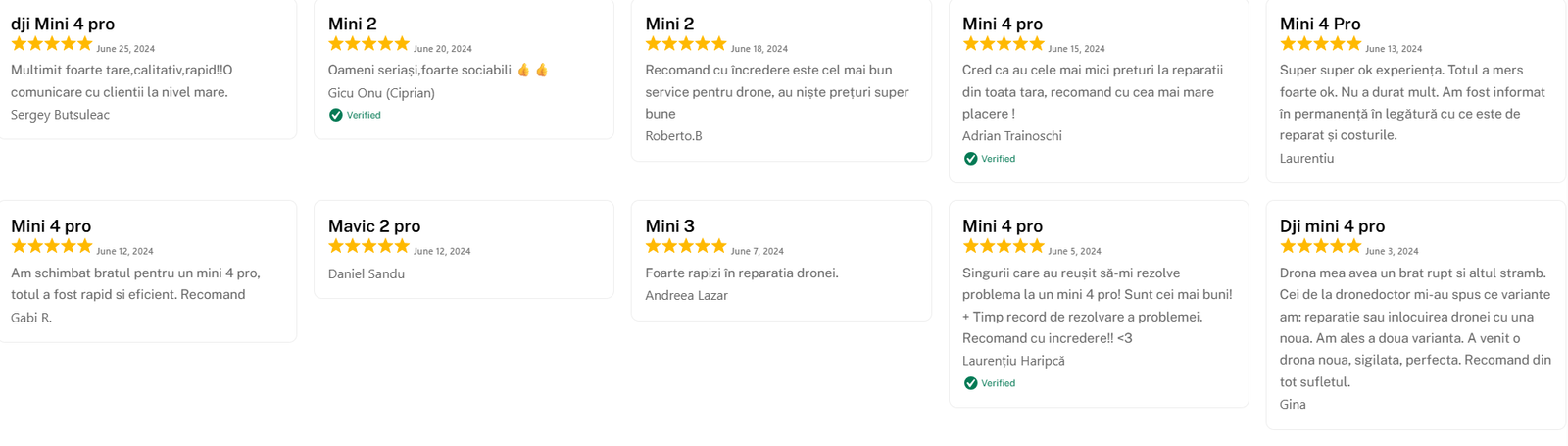Click the "Mini 3" review title
The width and height of the screenshot is (1568, 446).
pos(670,226)
